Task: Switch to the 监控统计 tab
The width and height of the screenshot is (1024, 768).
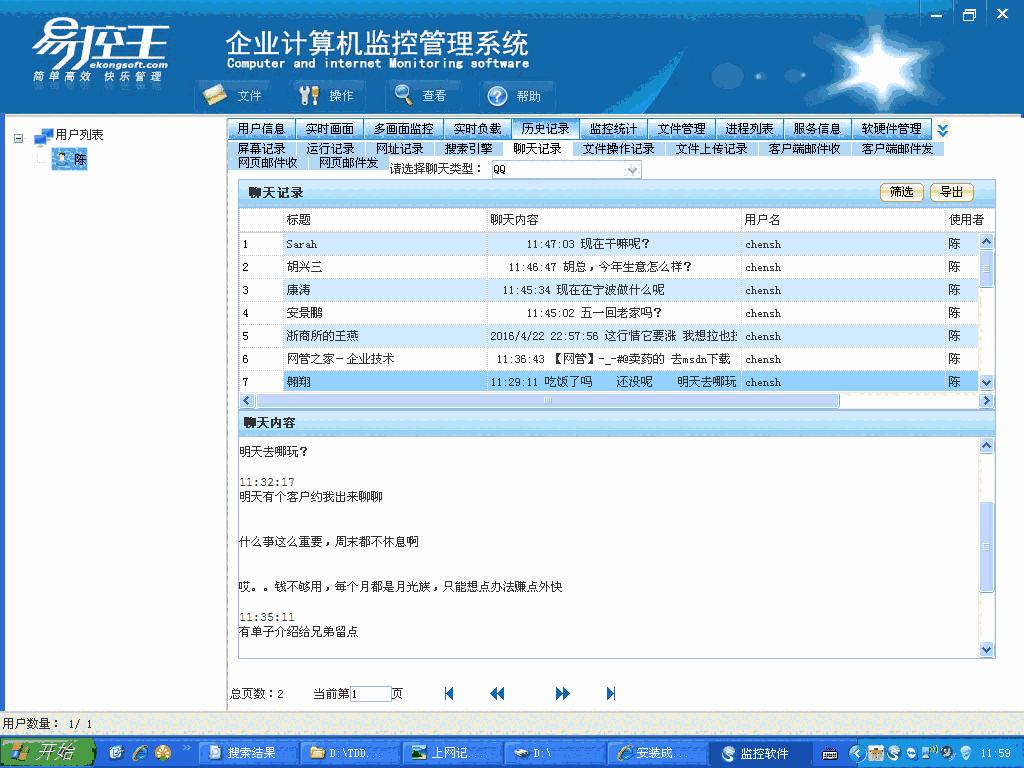Action: 613,129
